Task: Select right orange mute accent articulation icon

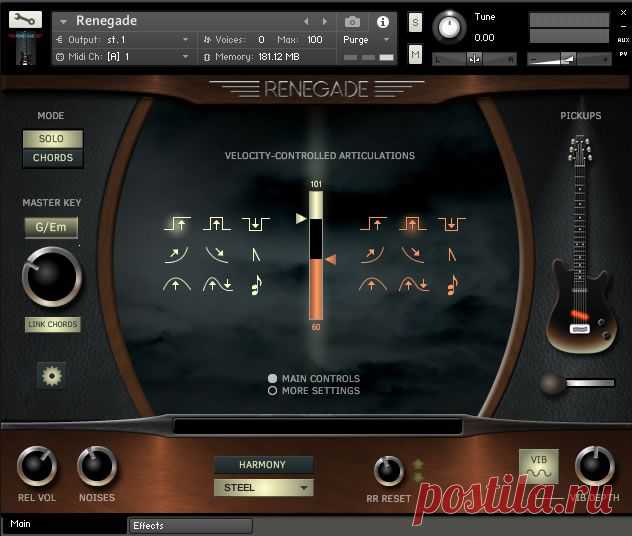Action: point(452,255)
